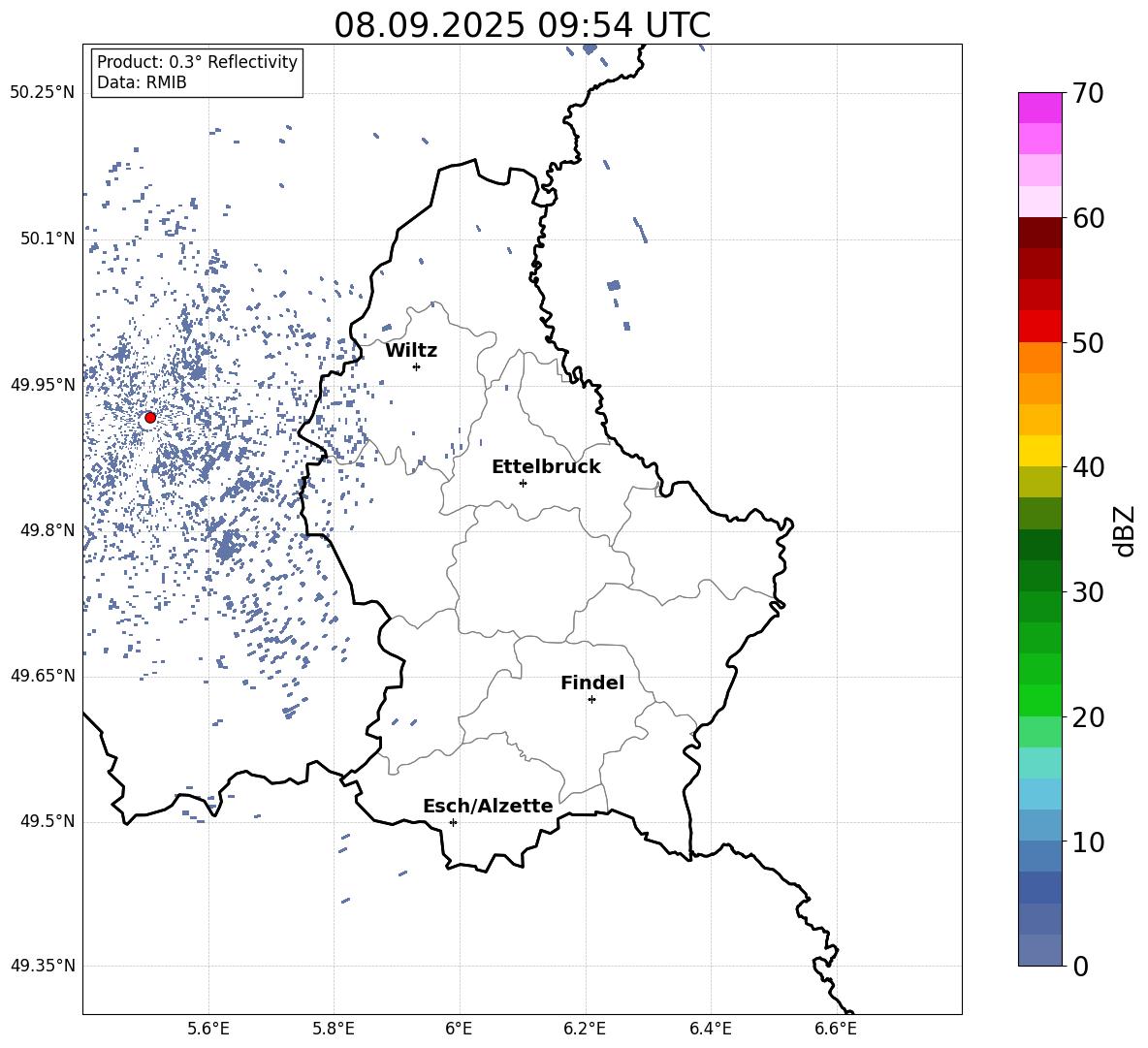Click the 08.09.2025 09:54 UTC title
The image size is (1148, 1048).
point(522,25)
